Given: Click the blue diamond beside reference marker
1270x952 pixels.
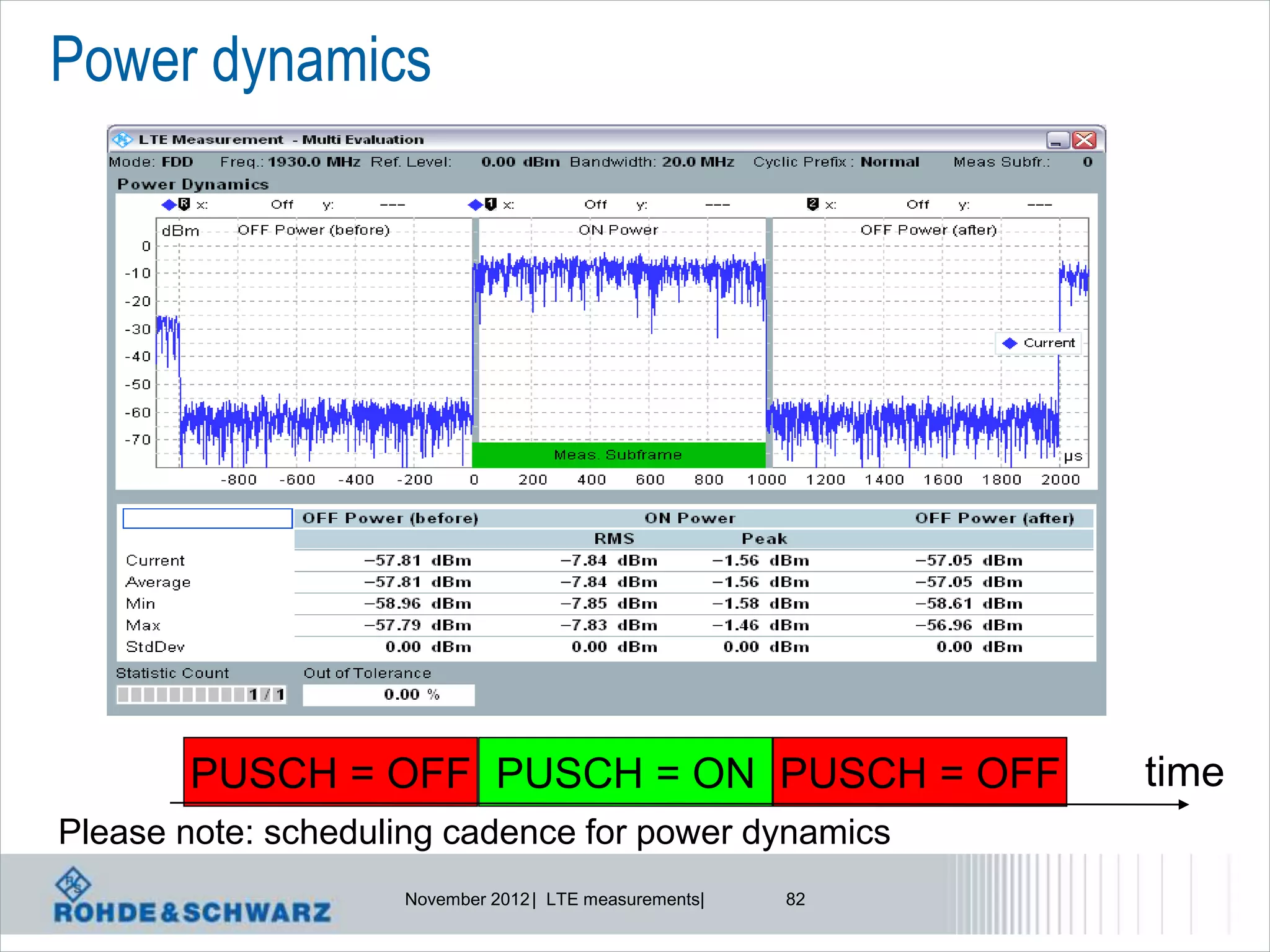Looking at the screenshot, I should pos(169,205).
